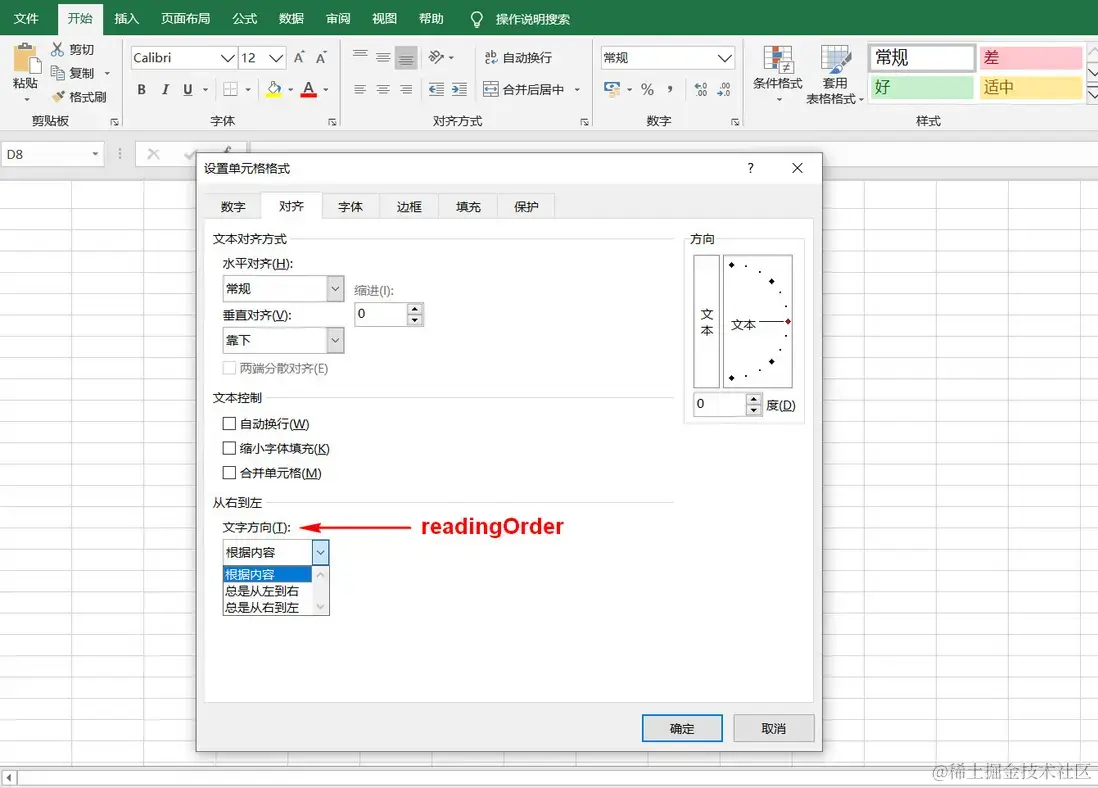1098x788 pixels.
Task: Apply Percent Style (%) format
Action: 647,89
